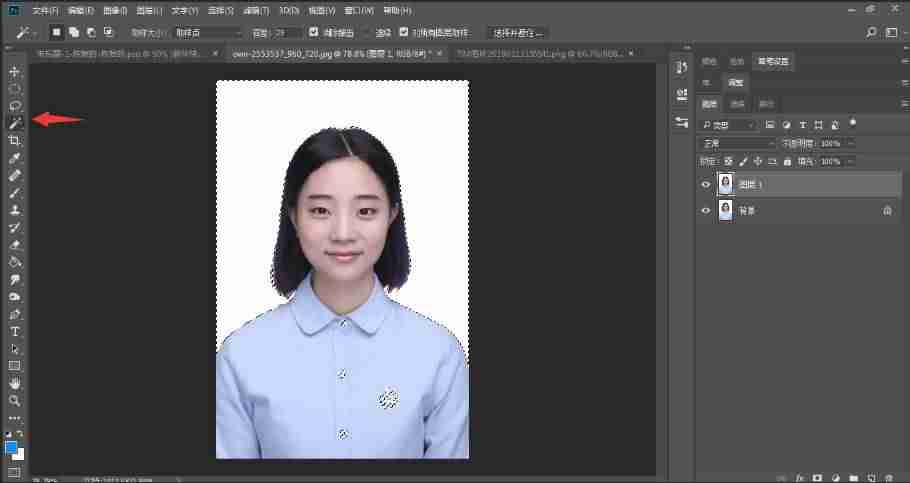Select Layer 1 thumbnail in Layers panel
This screenshot has height=483, width=910.
pyautogui.click(x=725, y=184)
